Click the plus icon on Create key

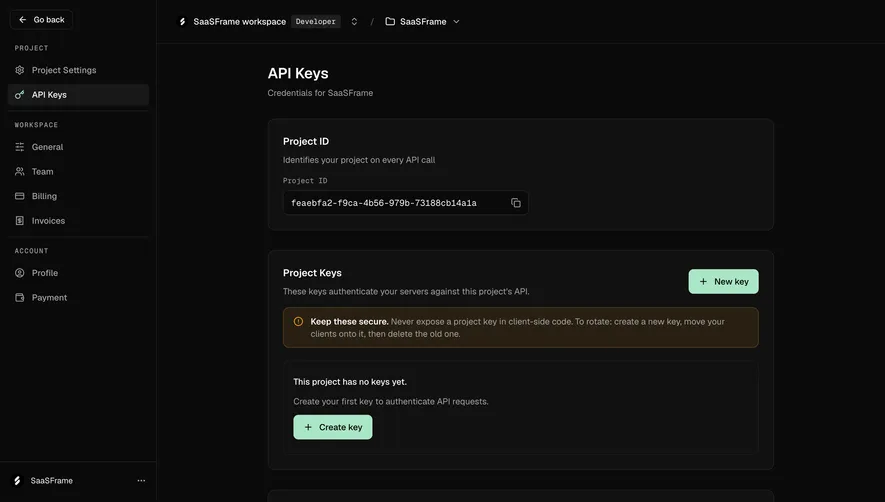[308, 427]
